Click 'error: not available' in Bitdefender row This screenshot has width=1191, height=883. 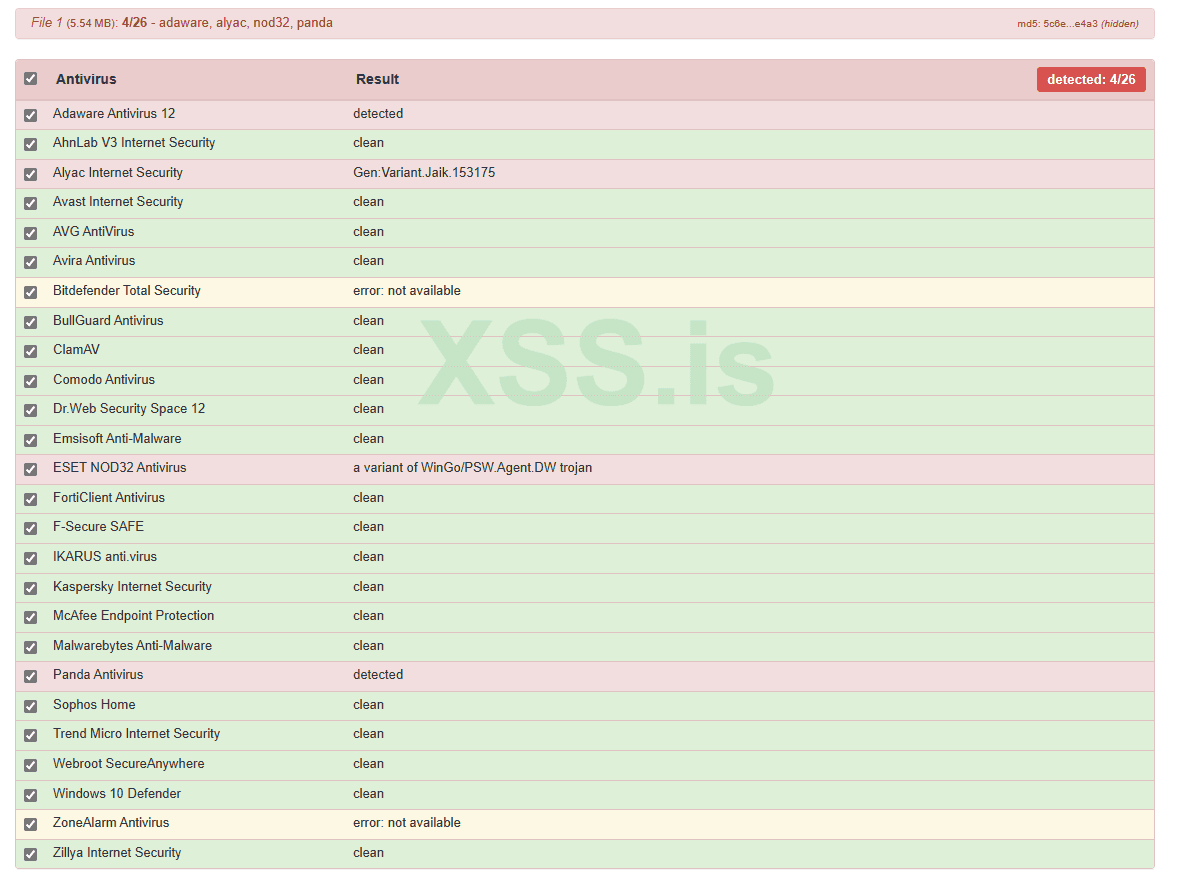point(406,291)
